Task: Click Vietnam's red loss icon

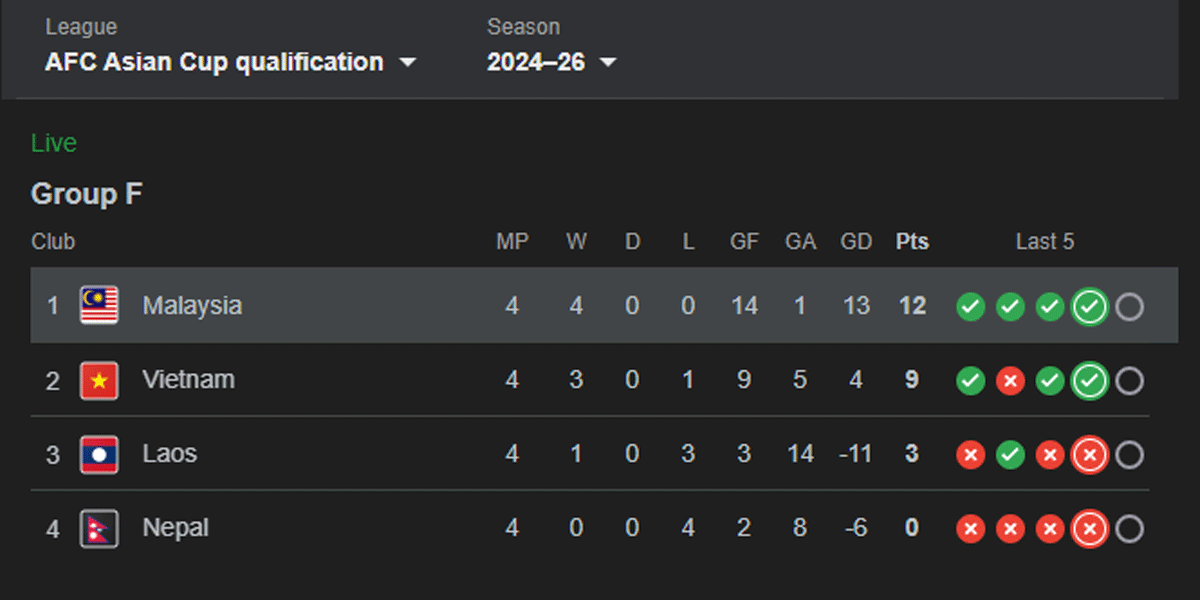Action: pyautogui.click(x=1010, y=381)
